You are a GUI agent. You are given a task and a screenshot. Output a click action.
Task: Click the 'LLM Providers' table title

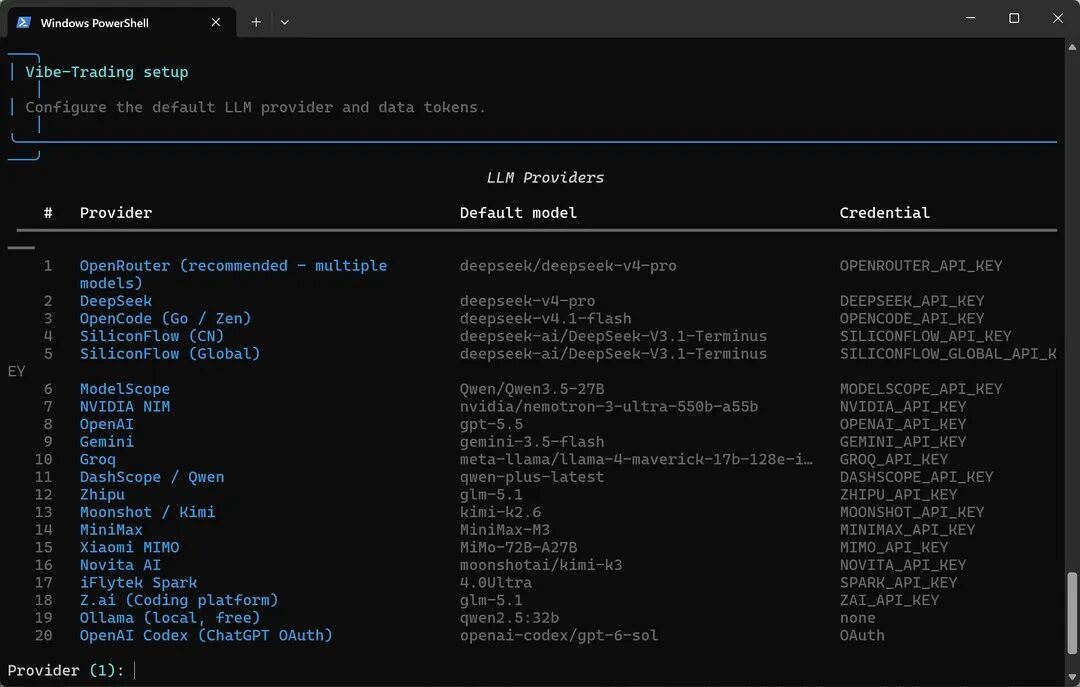545,177
